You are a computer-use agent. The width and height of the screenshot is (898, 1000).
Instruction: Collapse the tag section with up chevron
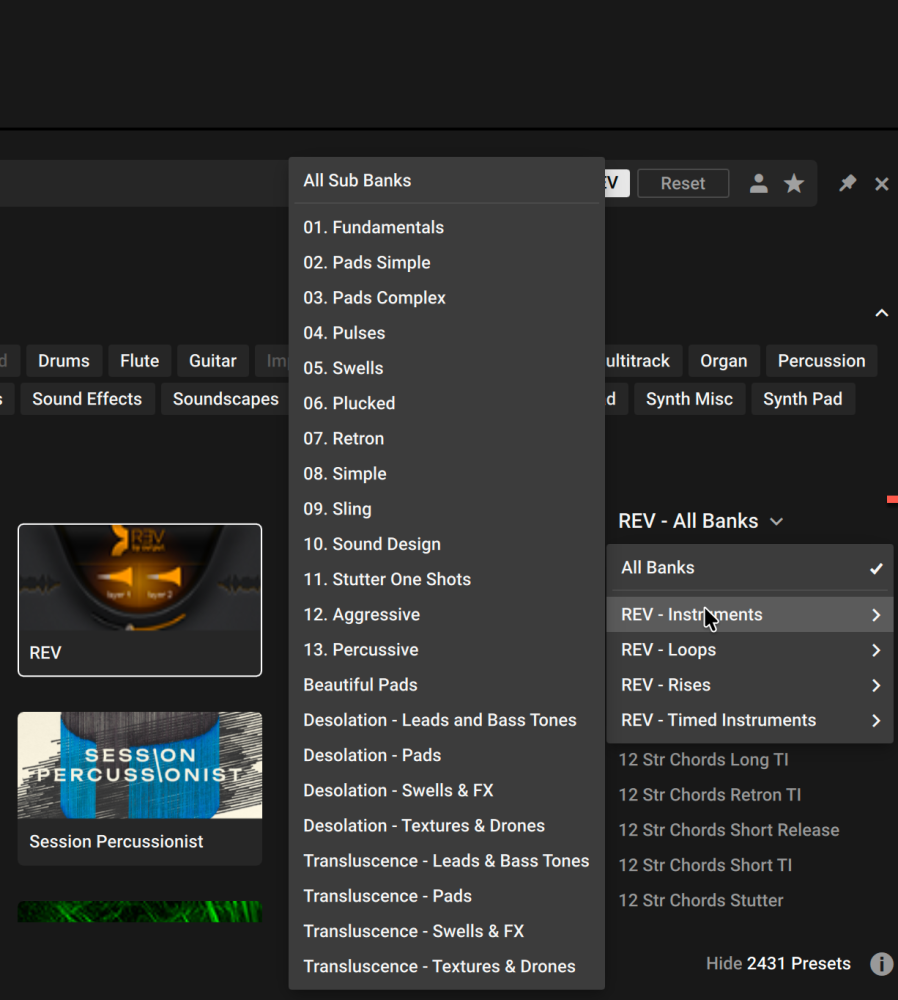pyautogui.click(x=881, y=312)
